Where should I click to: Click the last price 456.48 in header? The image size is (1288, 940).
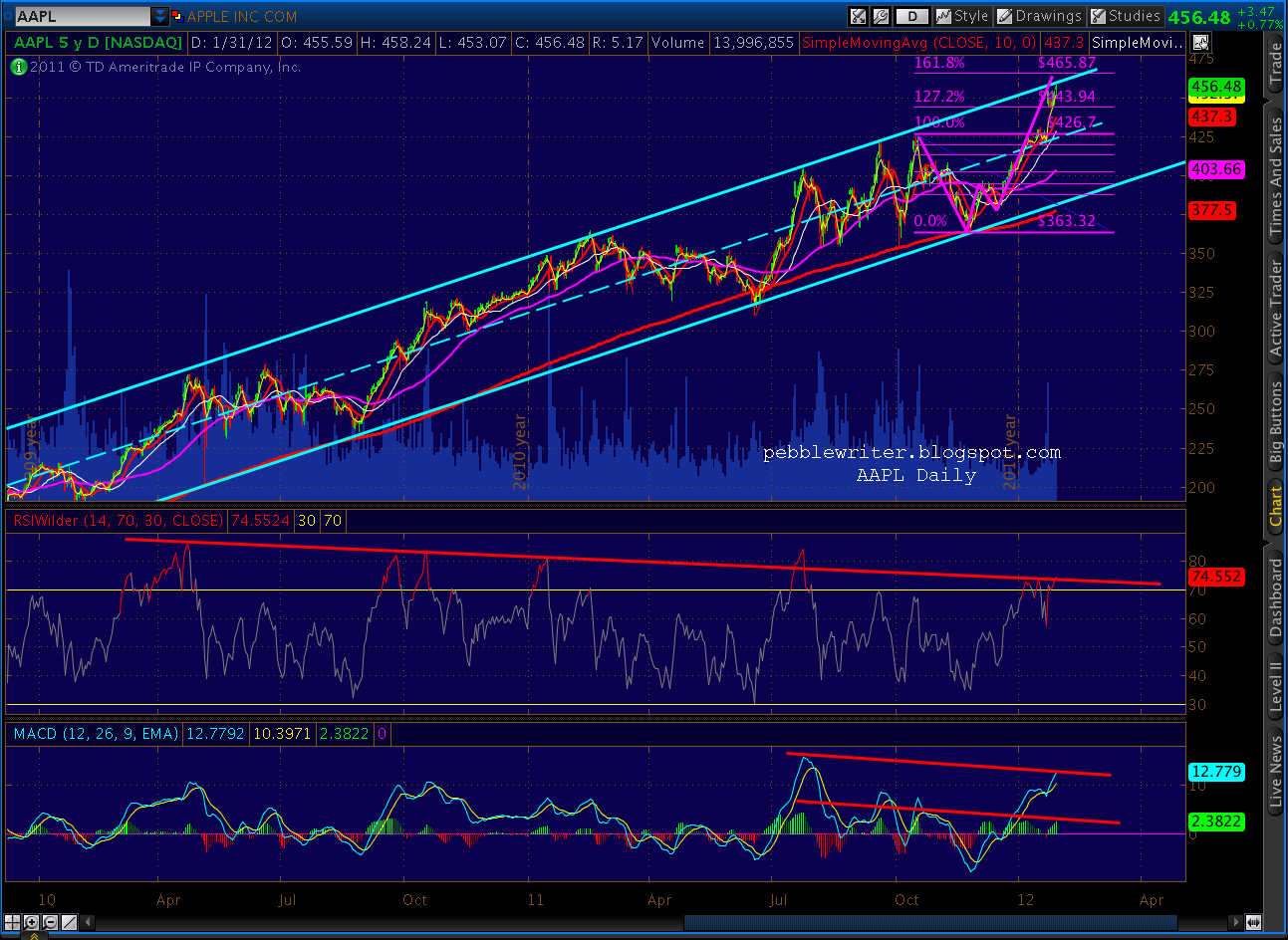click(x=1198, y=17)
